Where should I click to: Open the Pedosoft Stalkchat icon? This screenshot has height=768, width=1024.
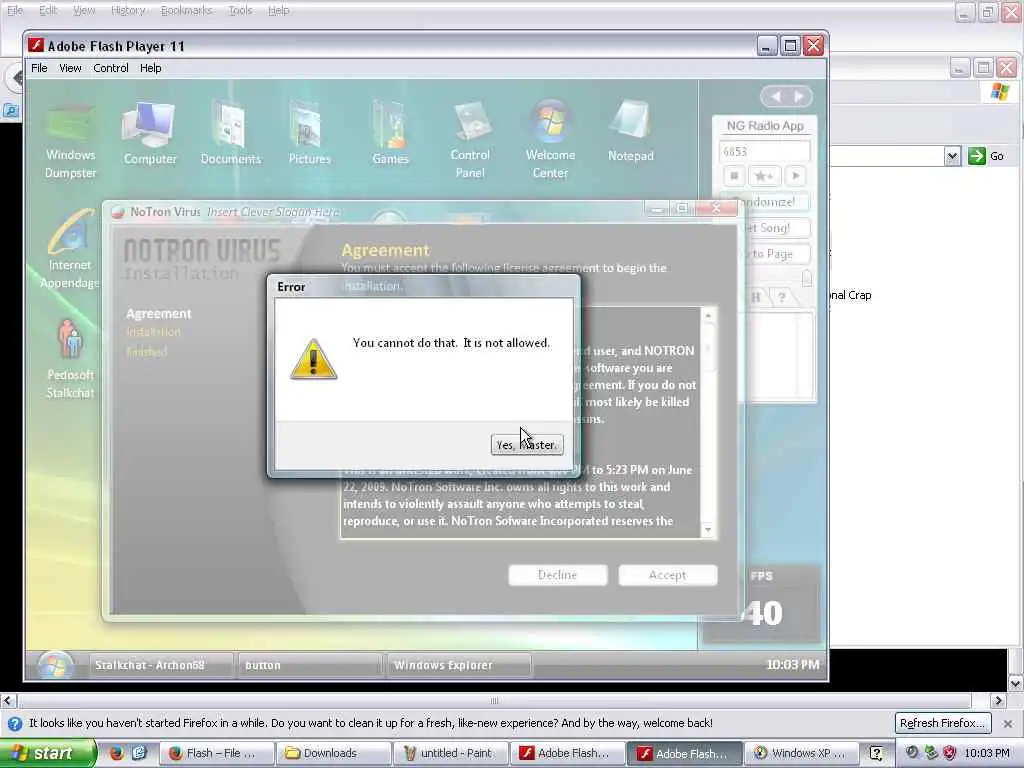(70, 358)
